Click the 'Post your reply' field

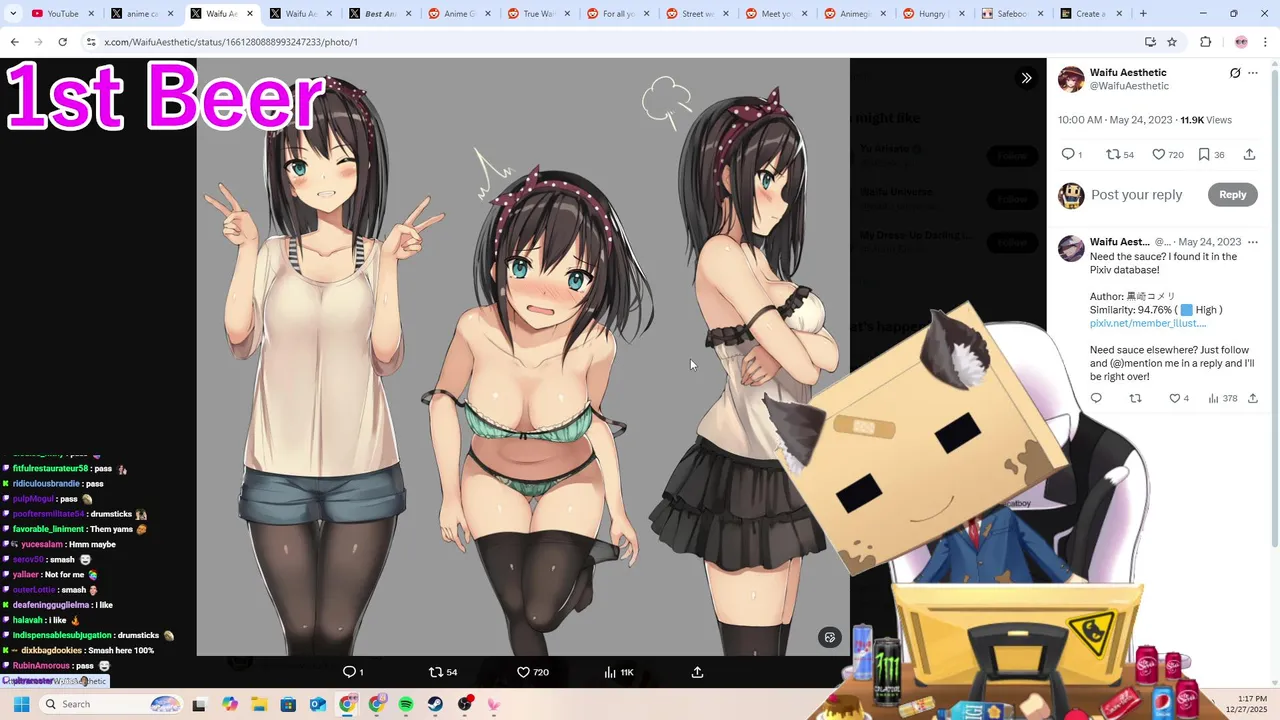(x=1137, y=195)
